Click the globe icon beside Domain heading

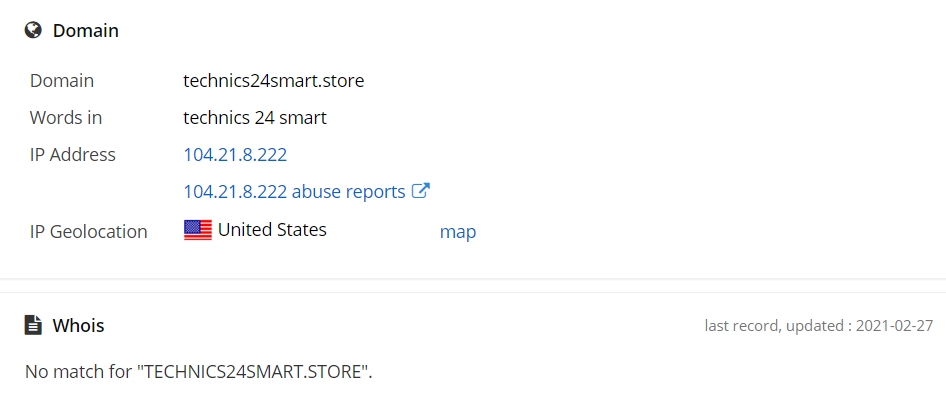click(x=33, y=30)
